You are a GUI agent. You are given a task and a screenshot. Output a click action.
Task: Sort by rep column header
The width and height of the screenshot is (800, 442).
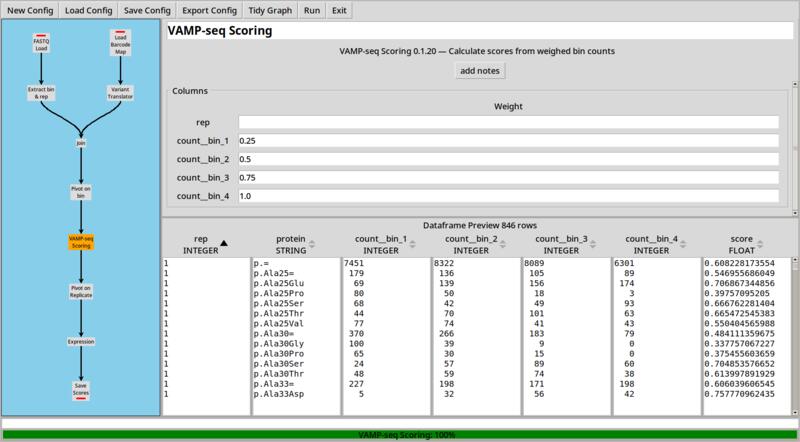pos(206,244)
